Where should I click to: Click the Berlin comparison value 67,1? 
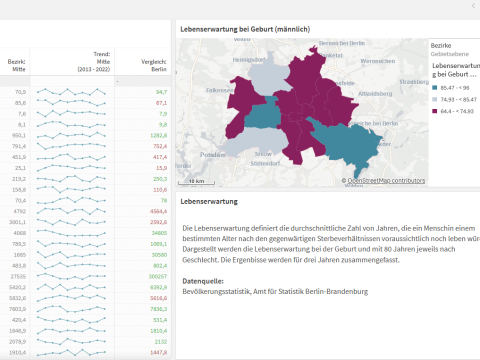(161, 103)
